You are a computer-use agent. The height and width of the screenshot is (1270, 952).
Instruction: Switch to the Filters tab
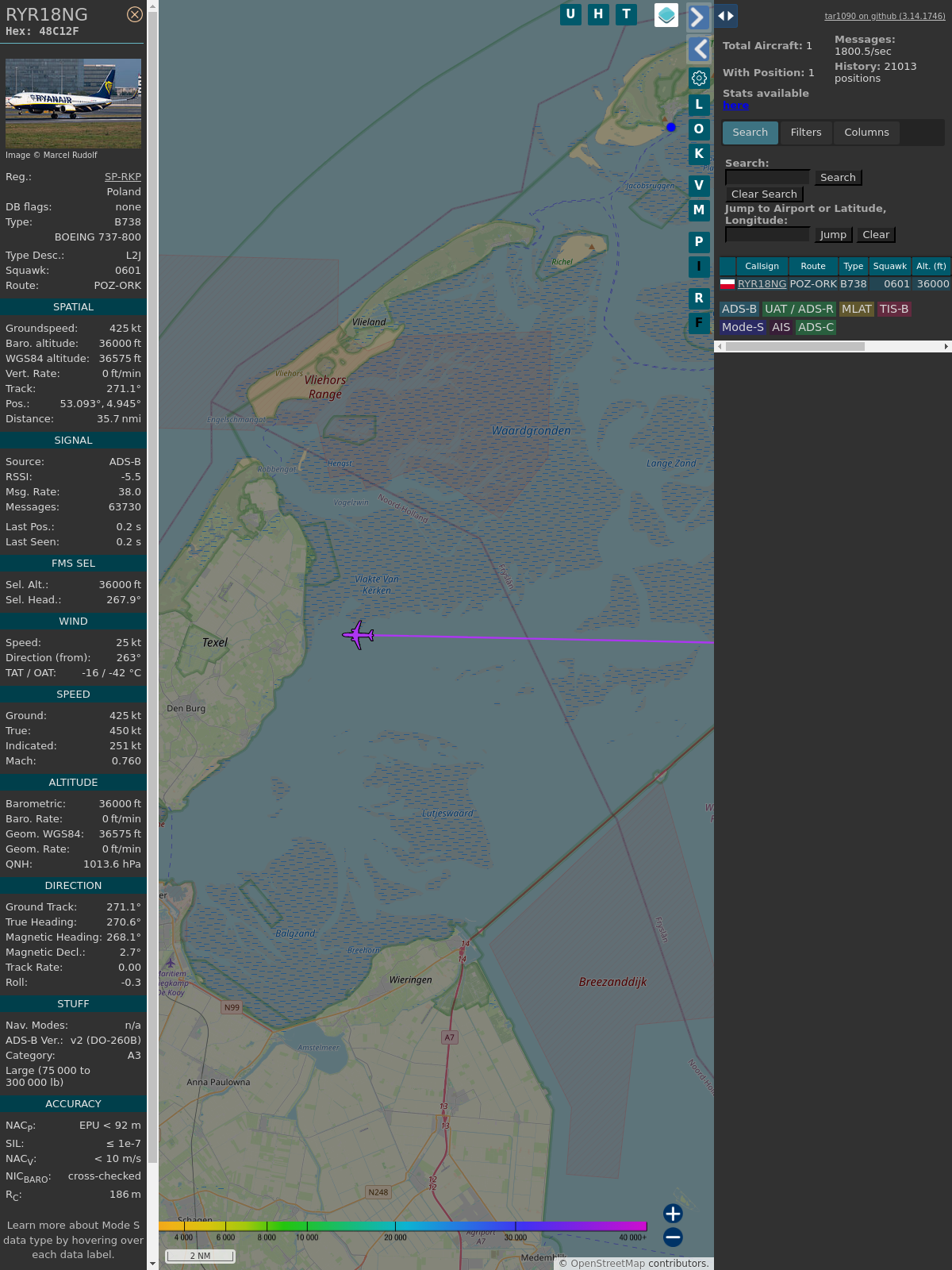pos(806,133)
